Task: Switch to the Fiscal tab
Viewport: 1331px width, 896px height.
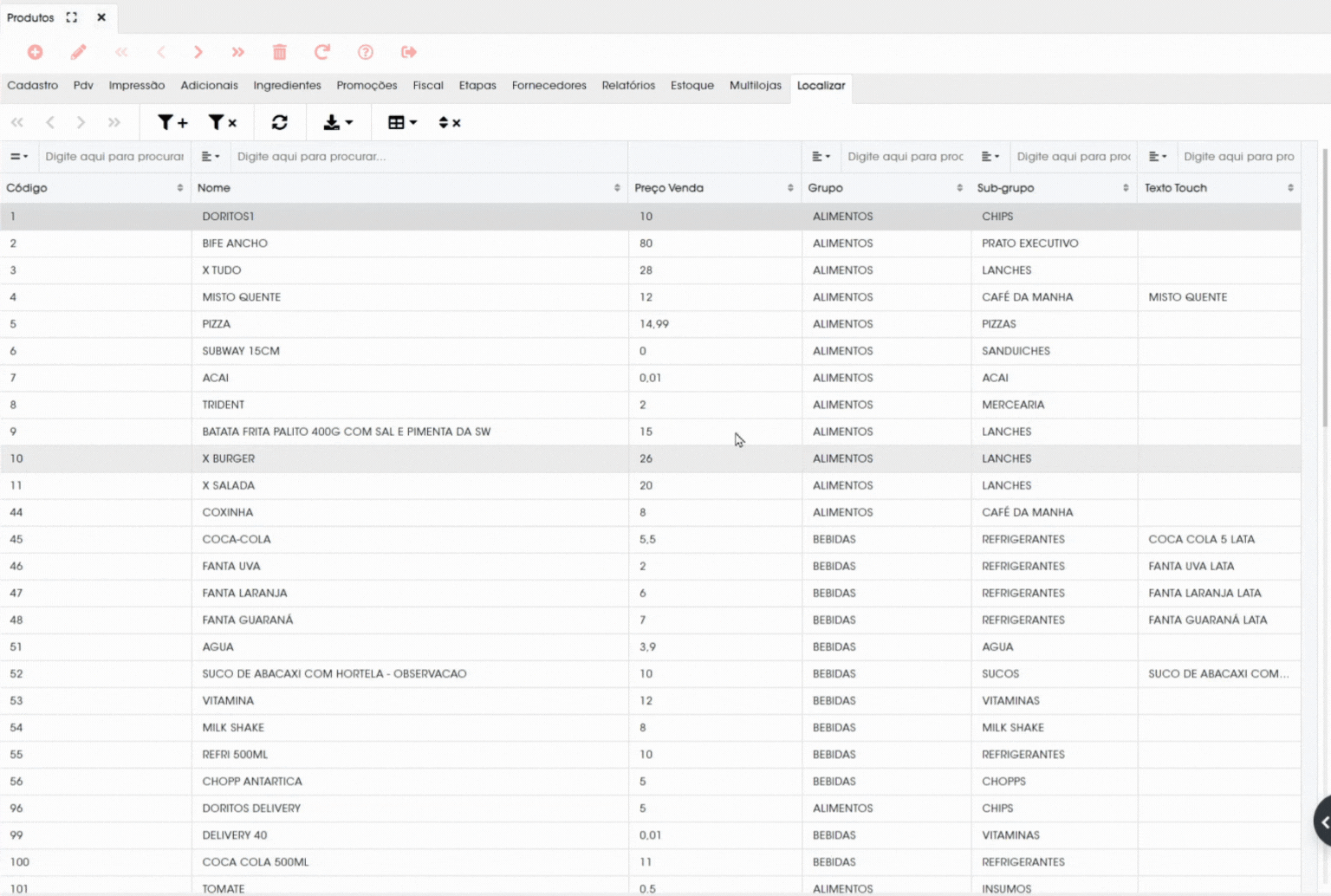Action: (x=428, y=85)
